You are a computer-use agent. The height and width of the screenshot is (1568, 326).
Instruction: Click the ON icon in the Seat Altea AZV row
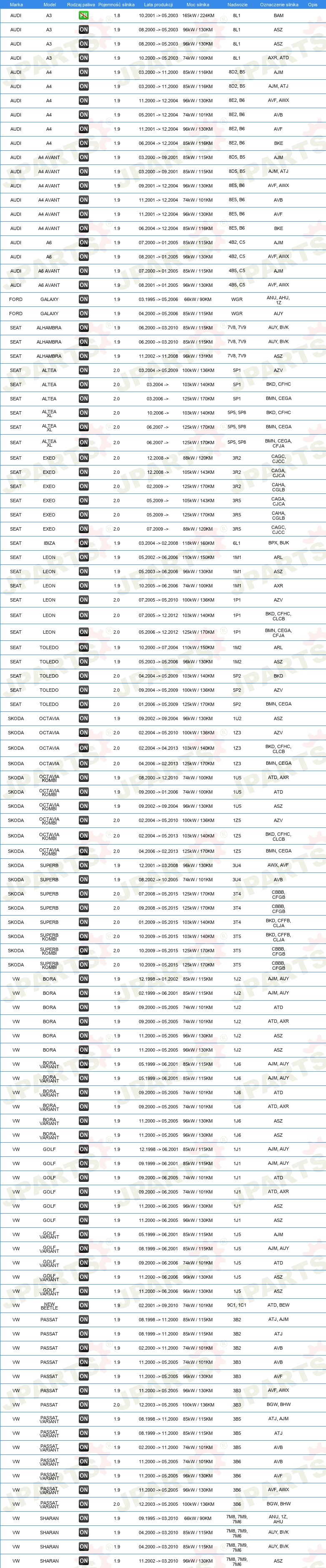84,370
